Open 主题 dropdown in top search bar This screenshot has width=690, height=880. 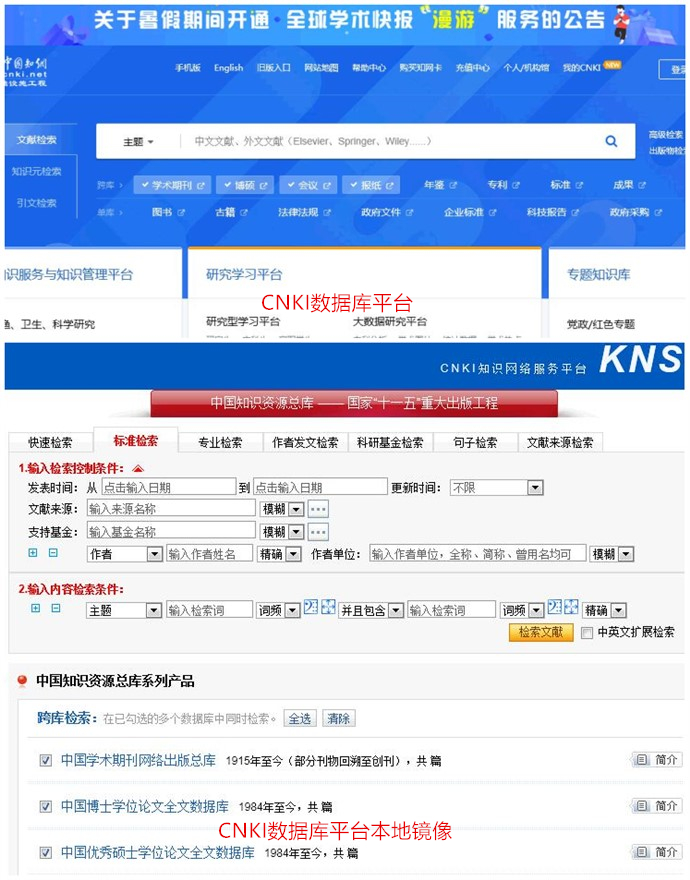138,142
